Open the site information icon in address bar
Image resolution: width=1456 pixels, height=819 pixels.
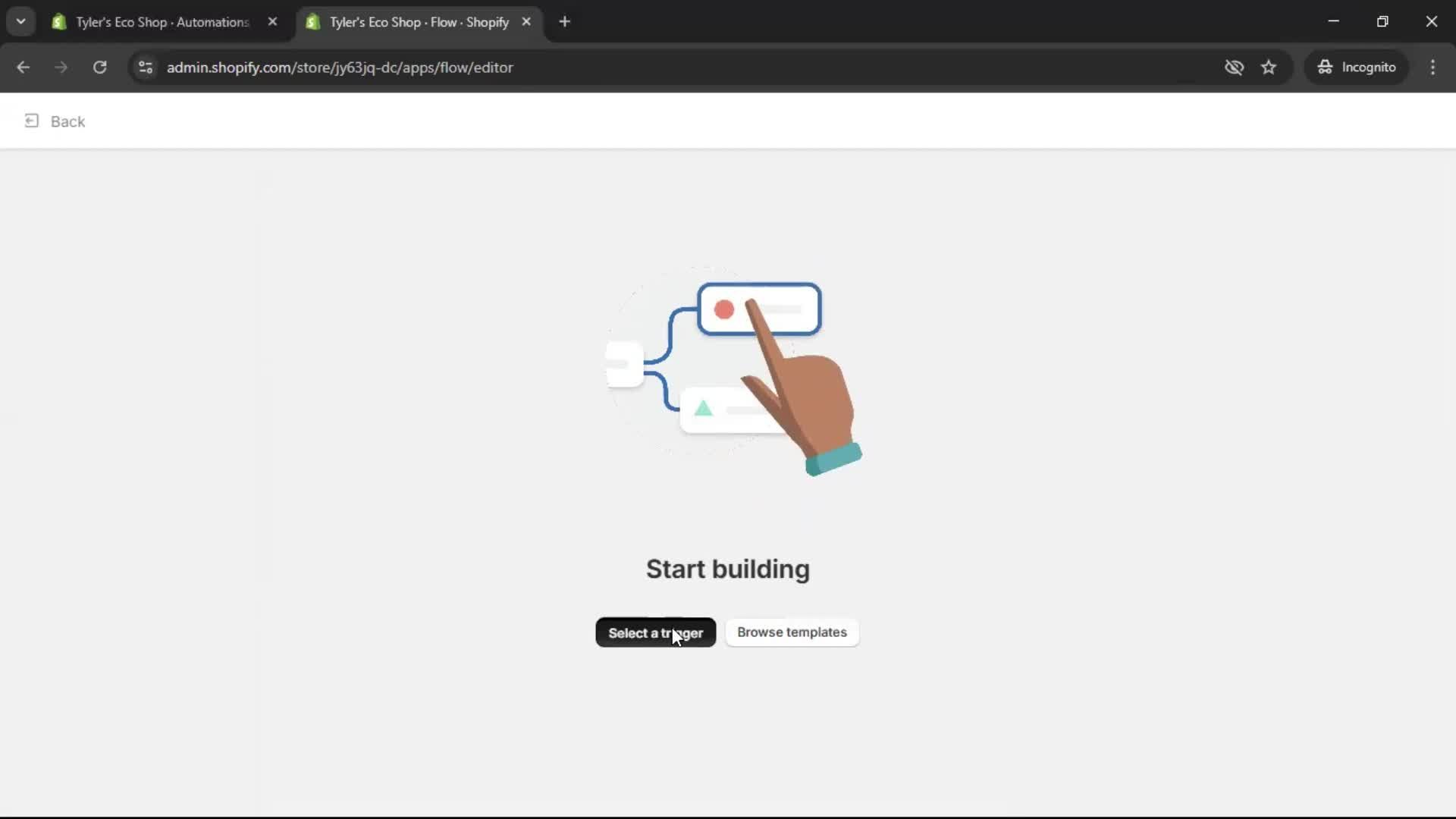[x=145, y=67]
